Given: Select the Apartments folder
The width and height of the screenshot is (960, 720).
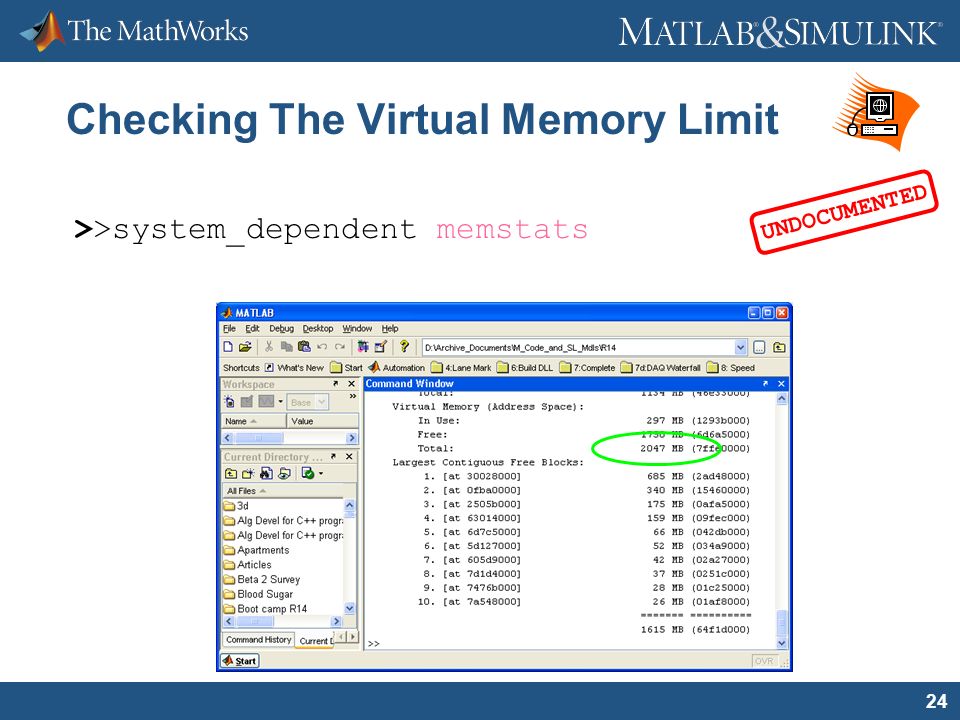Looking at the screenshot, I should pos(257,550).
